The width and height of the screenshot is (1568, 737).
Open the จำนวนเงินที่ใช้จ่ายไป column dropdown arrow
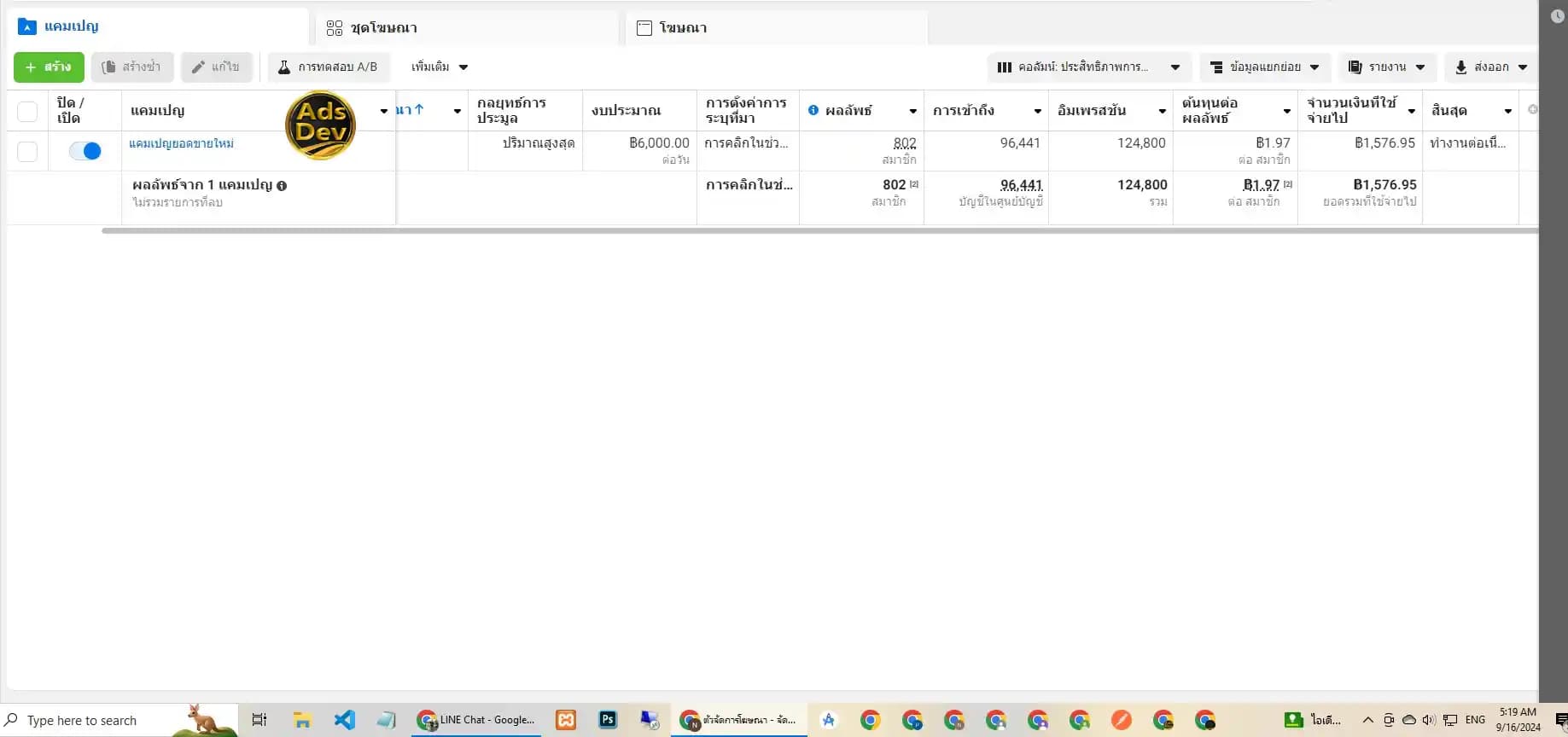[x=1411, y=111]
